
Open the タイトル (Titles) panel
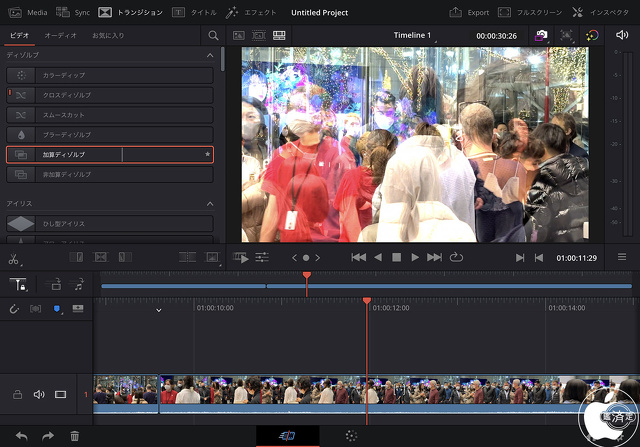(191, 13)
